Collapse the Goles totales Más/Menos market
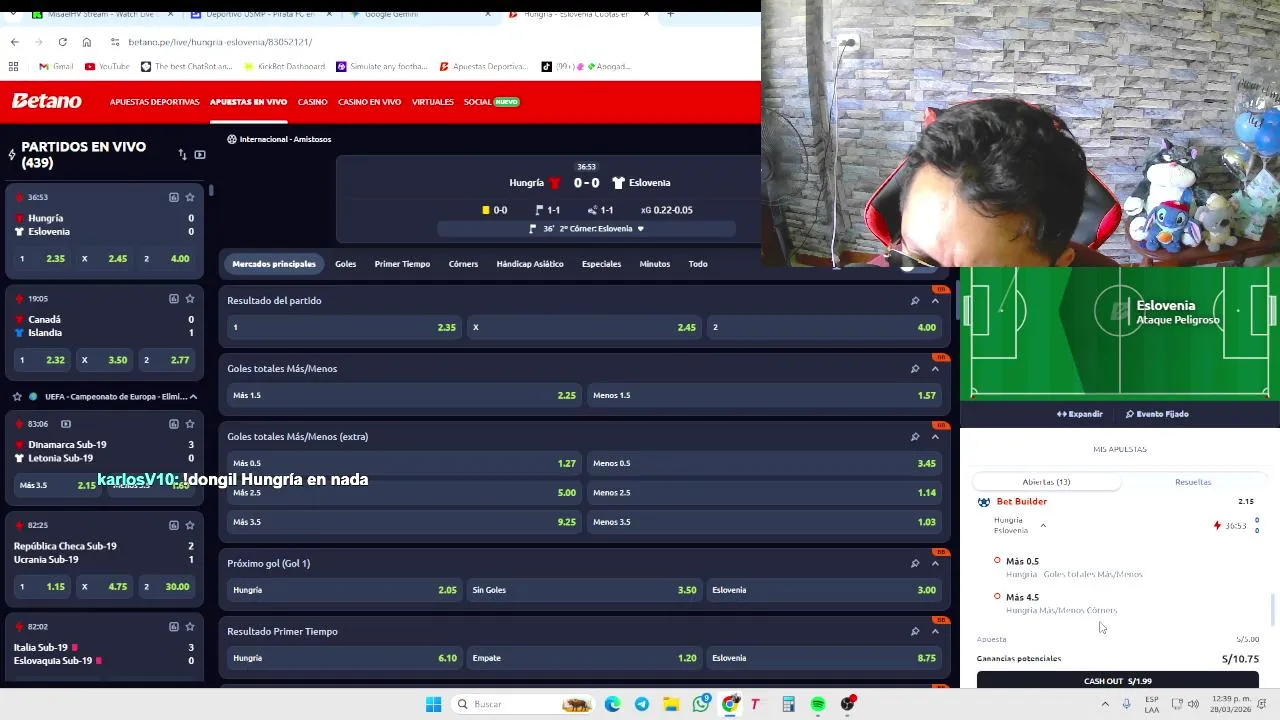 [x=935, y=368]
